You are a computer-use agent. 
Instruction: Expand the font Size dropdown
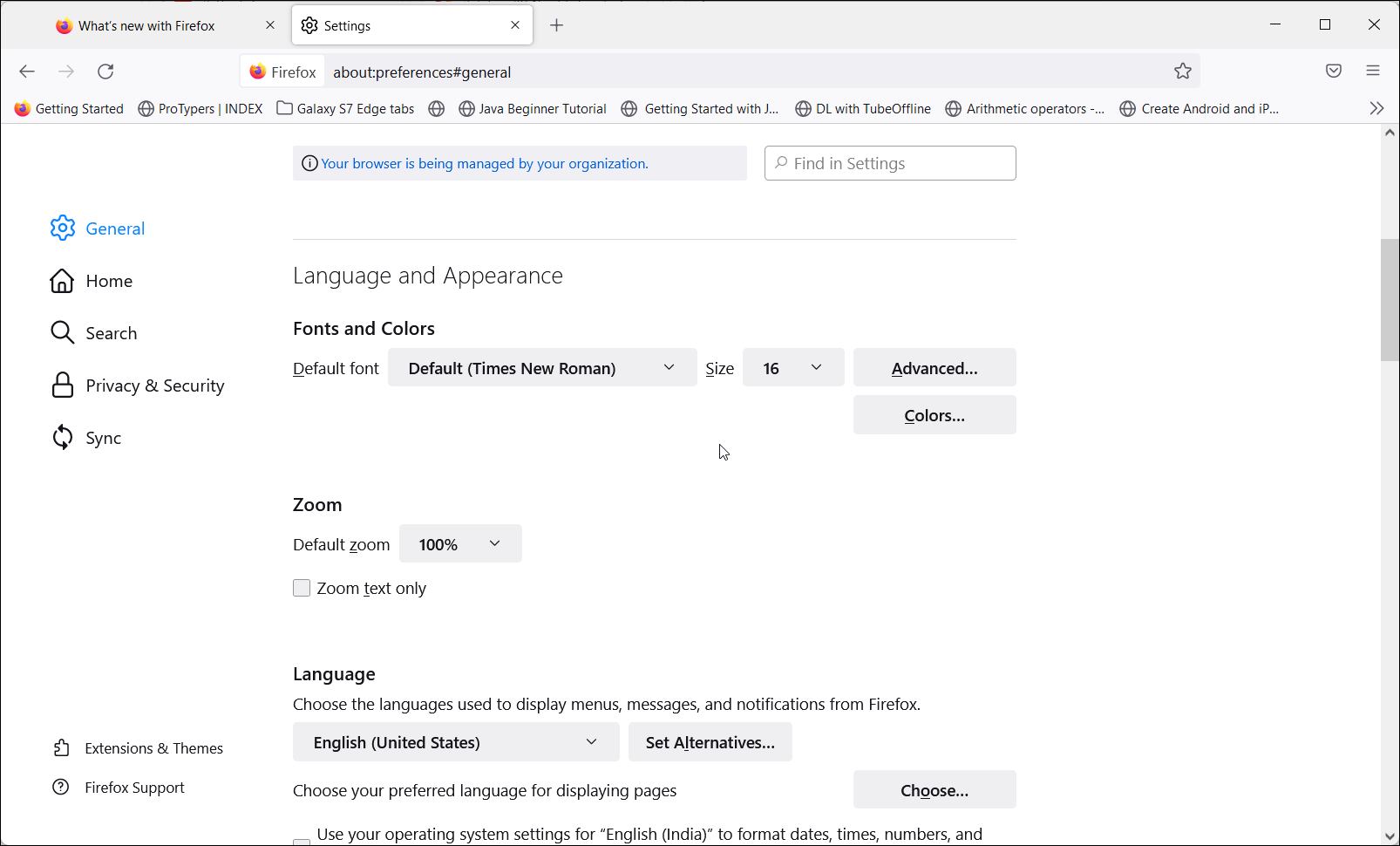point(793,367)
